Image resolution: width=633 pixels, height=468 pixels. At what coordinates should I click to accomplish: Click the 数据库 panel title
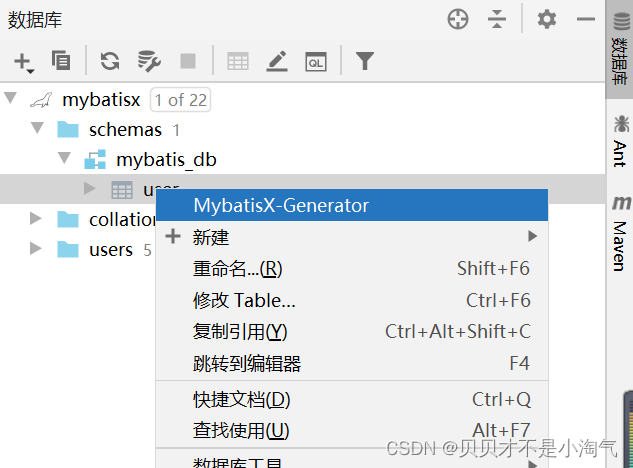(35, 20)
